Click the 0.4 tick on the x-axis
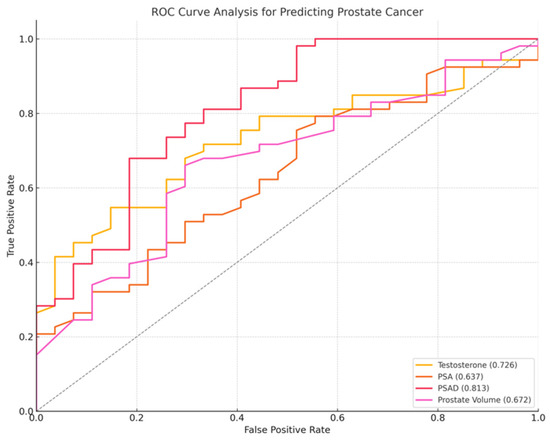550x441 pixels. click(237, 418)
